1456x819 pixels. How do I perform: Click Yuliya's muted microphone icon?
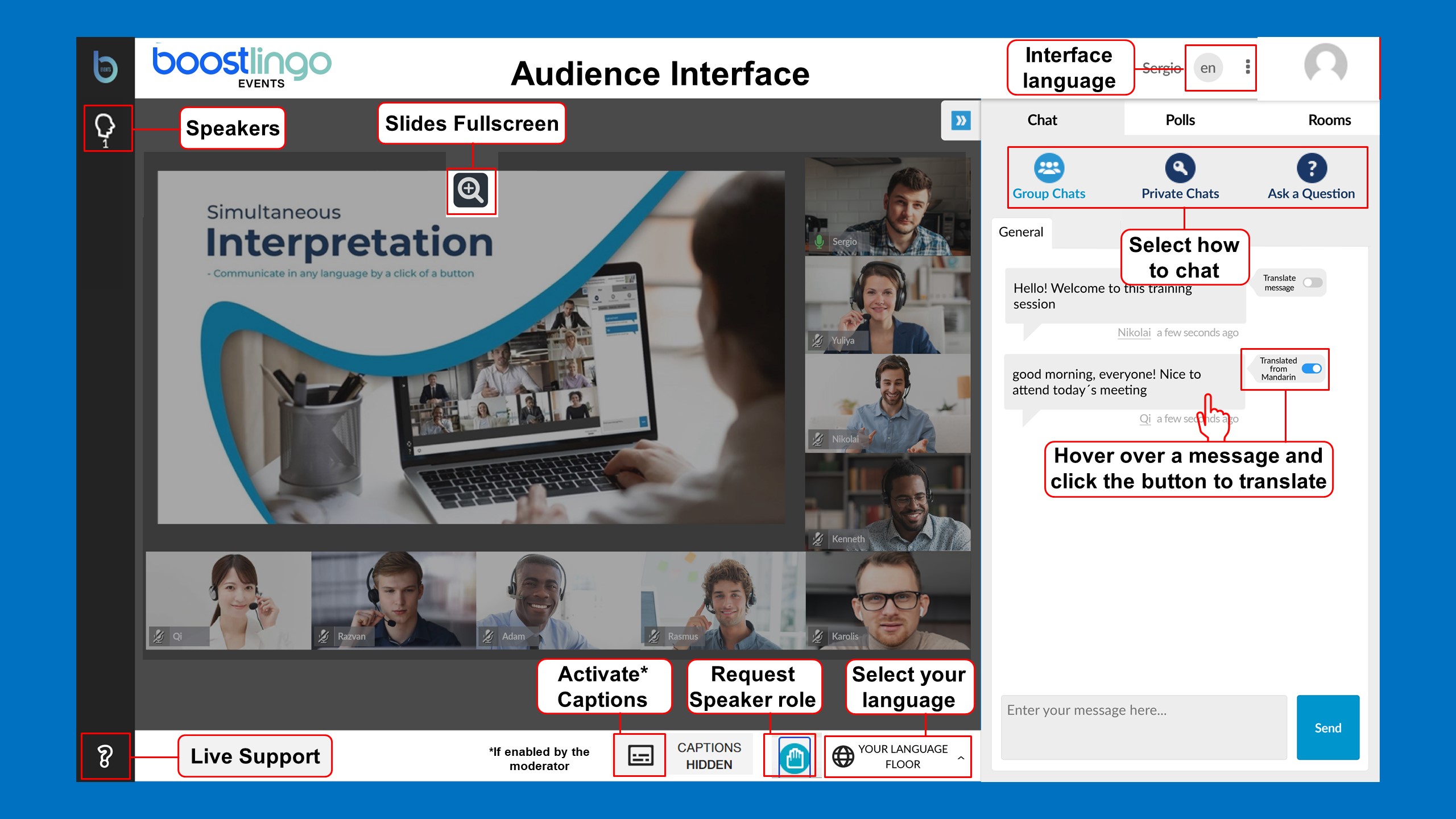pyautogui.click(x=817, y=340)
